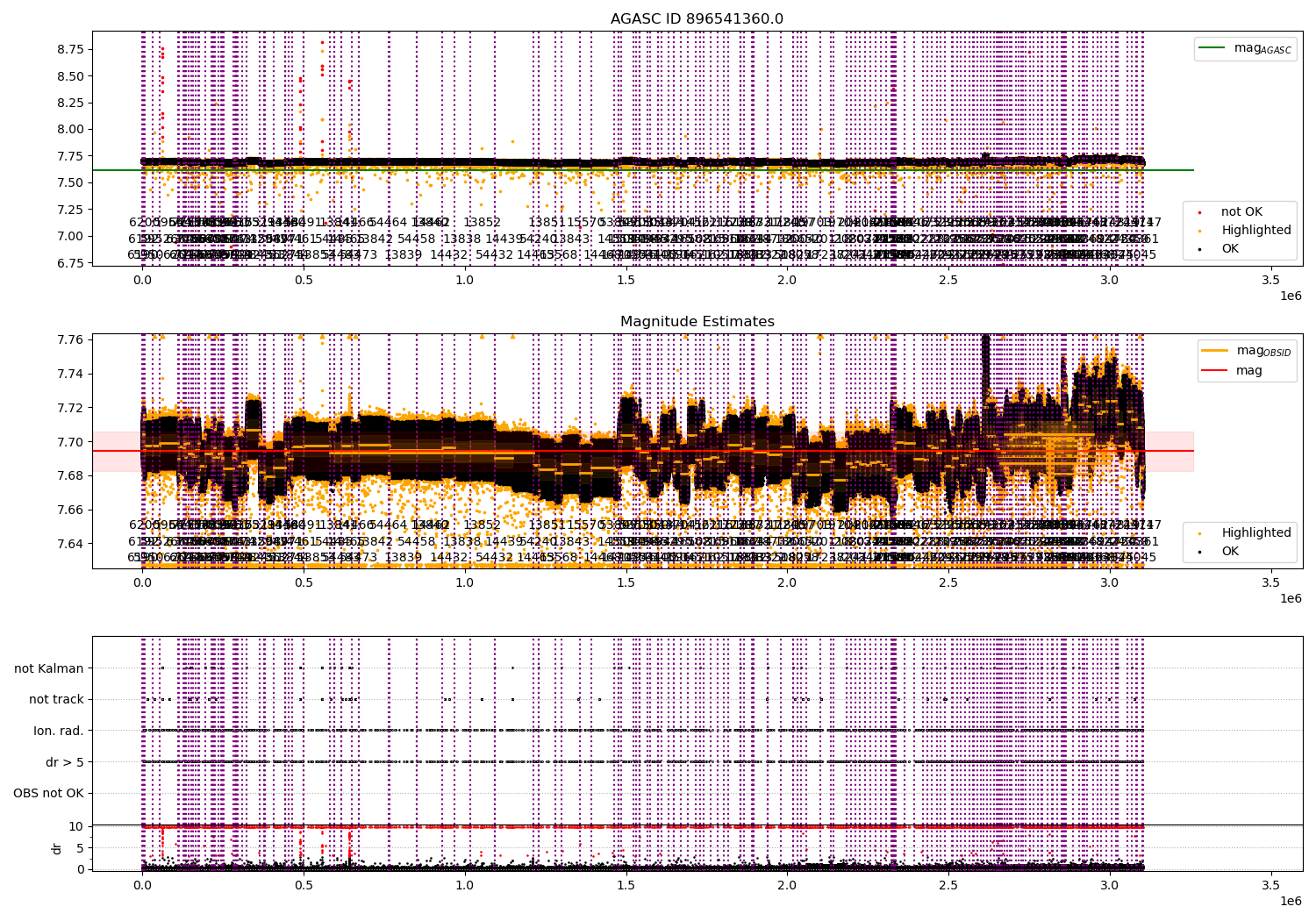Click obsid label 13852 in the top plot
Viewport: 1316px width, 921px height.
pyautogui.click(x=483, y=223)
